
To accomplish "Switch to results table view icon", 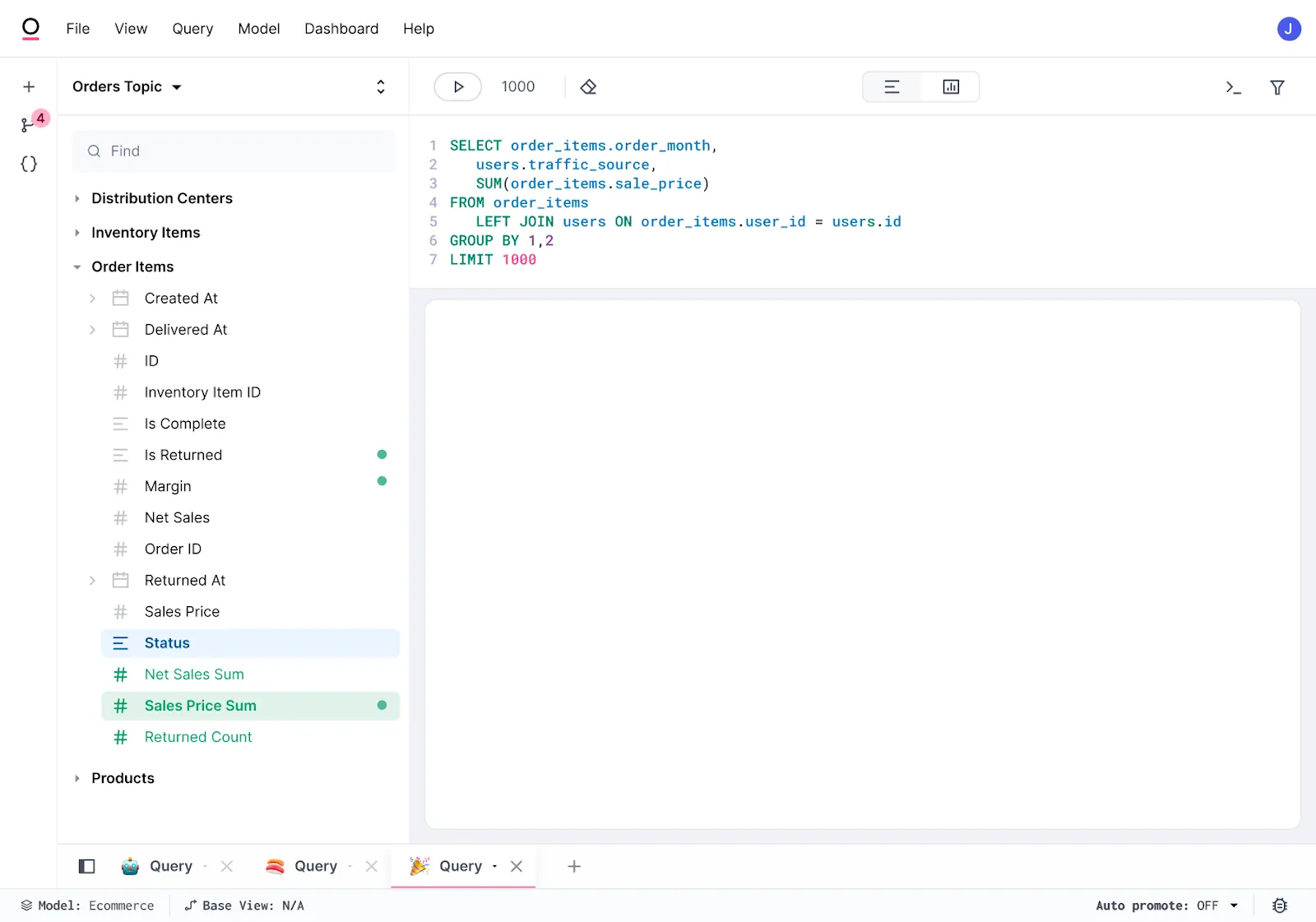I will pyautogui.click(x=892, y=86).
